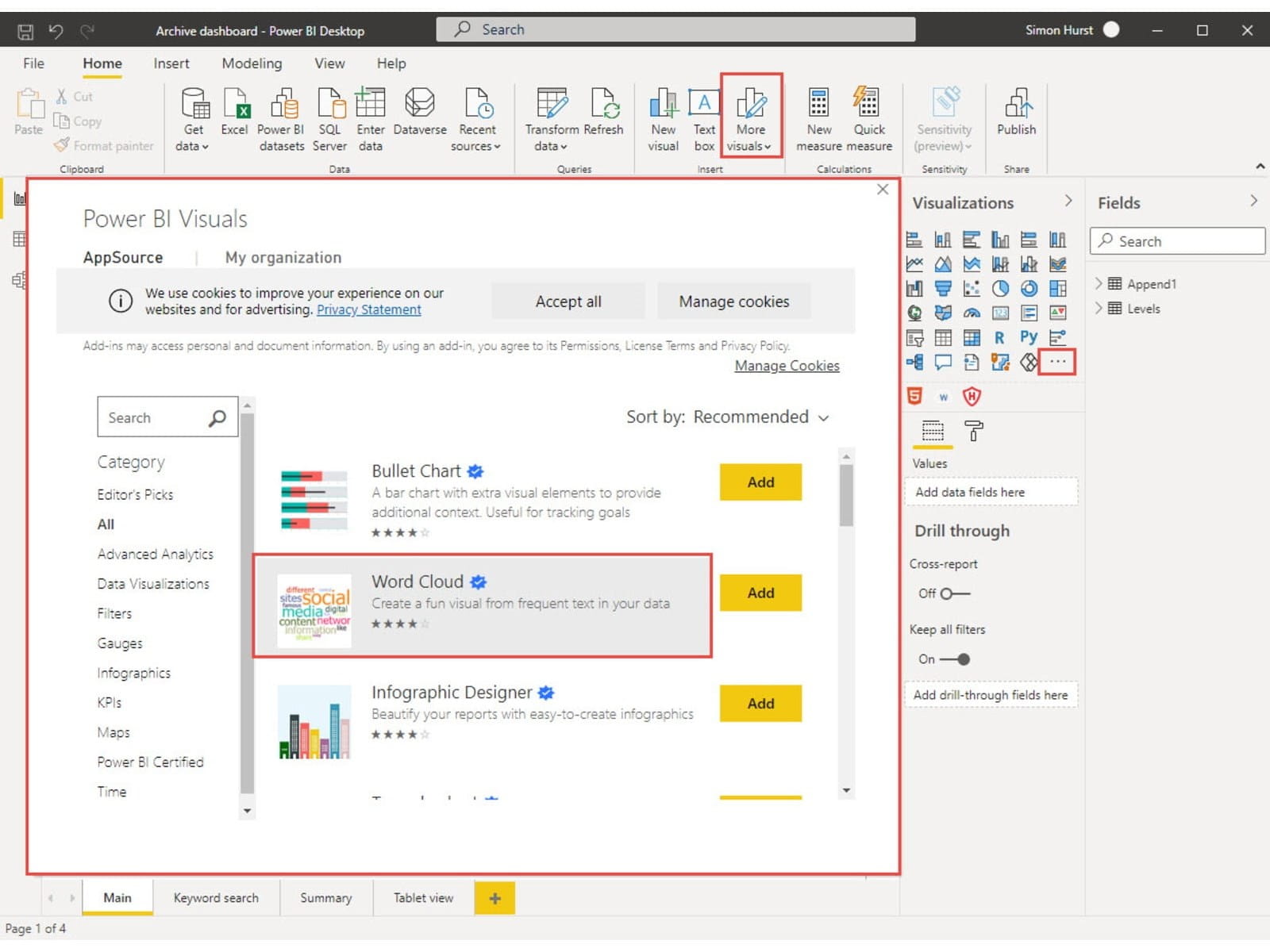This screenshot has width=1270, height=952.
Task: Select the R script visual icon
Action: coord(999,337)
